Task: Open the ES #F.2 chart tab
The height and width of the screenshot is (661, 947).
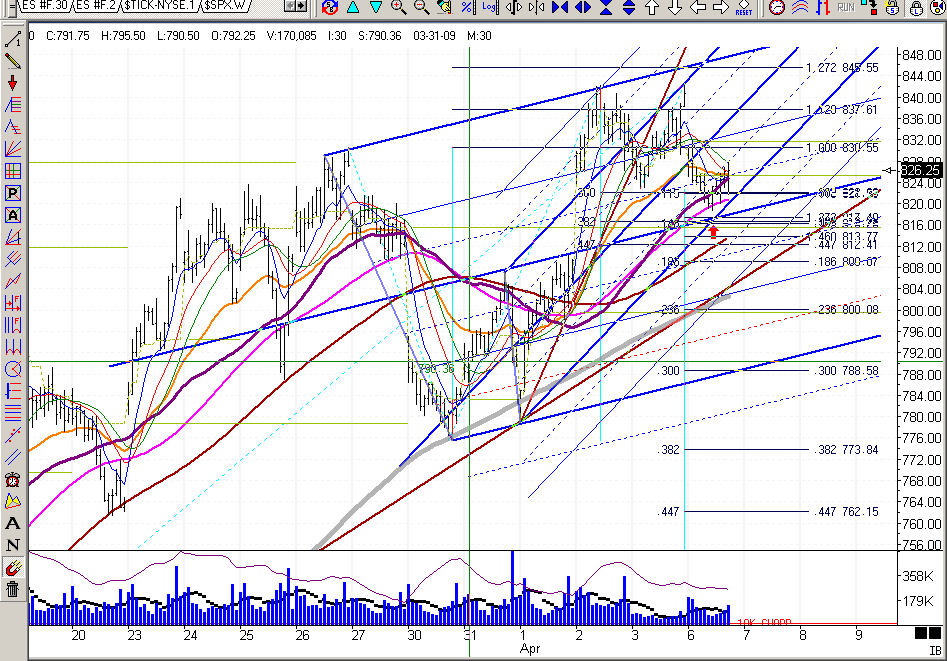Action: point(95,6)
